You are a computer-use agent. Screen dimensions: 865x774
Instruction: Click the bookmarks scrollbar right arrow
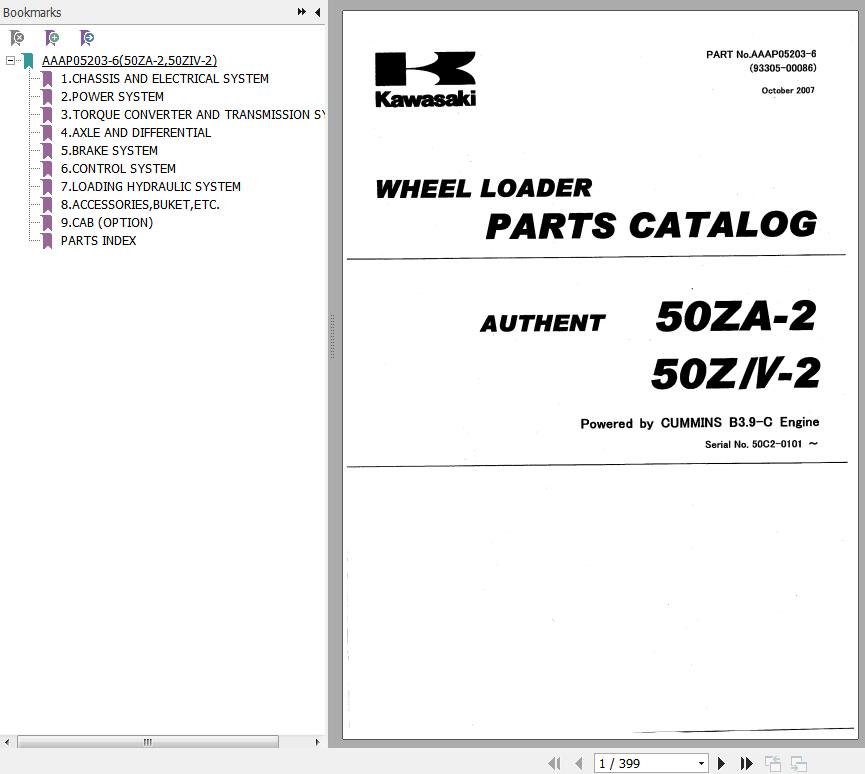pyautogui.click(x=317, y=742)
